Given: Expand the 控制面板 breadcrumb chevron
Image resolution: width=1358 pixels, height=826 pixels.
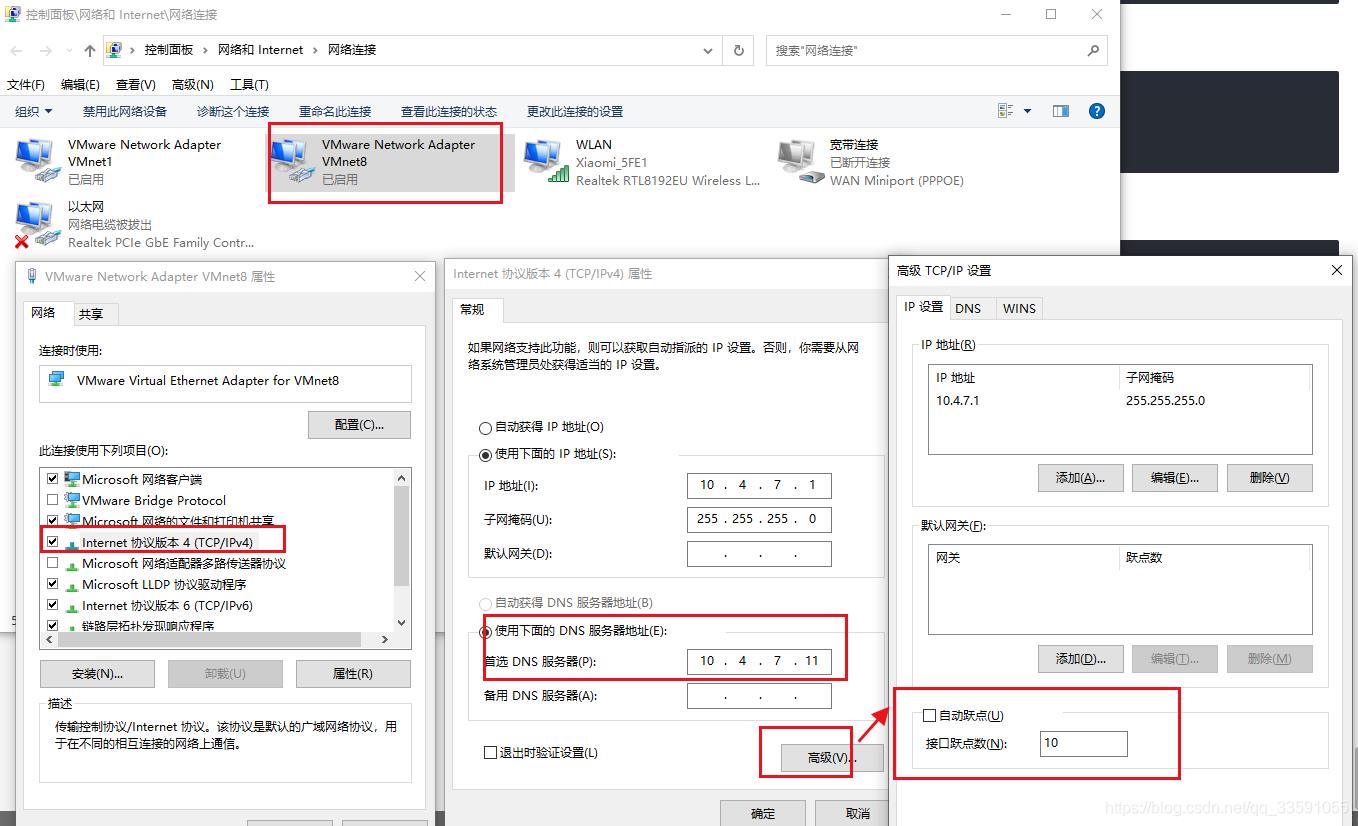Looking at the screenshot, I should (x=207, y=50).
